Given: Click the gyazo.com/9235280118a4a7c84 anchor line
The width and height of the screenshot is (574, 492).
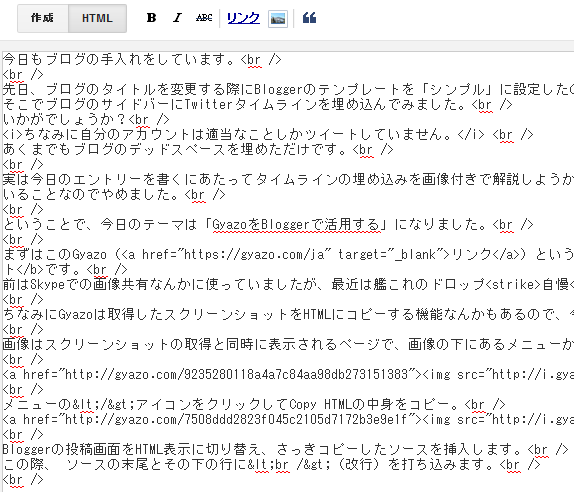Looking at the screenshot, I should coord(288,374).
